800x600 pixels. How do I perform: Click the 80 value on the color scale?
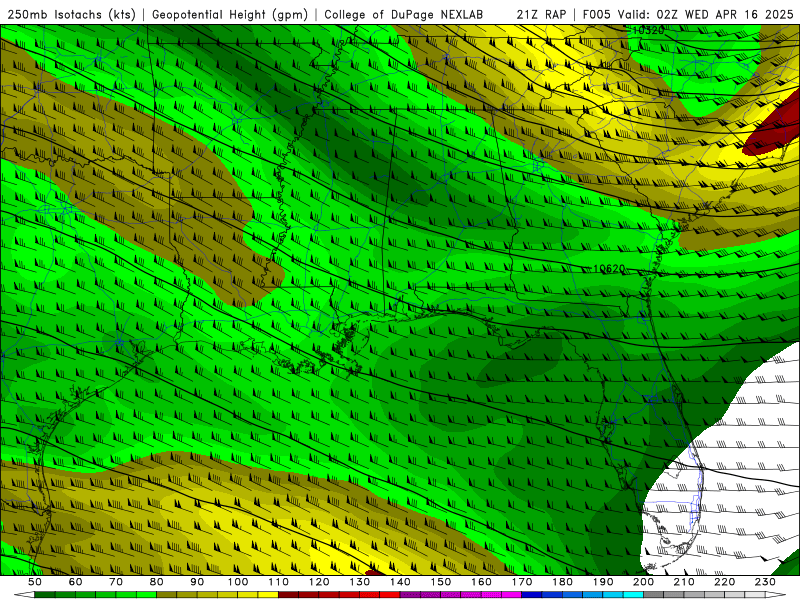pos(156,582)
